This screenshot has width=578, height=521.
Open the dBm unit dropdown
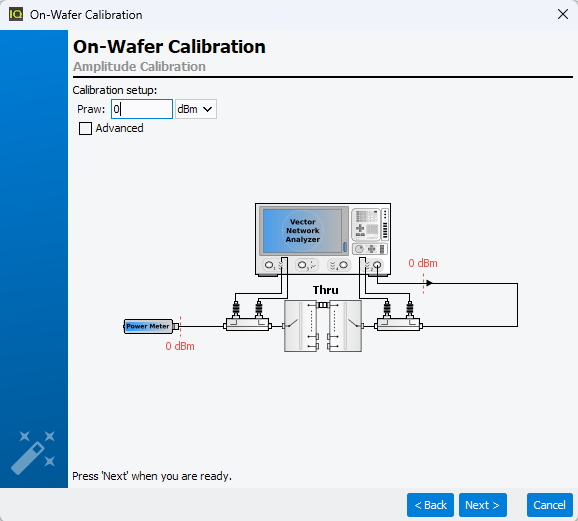click(196, 109)
